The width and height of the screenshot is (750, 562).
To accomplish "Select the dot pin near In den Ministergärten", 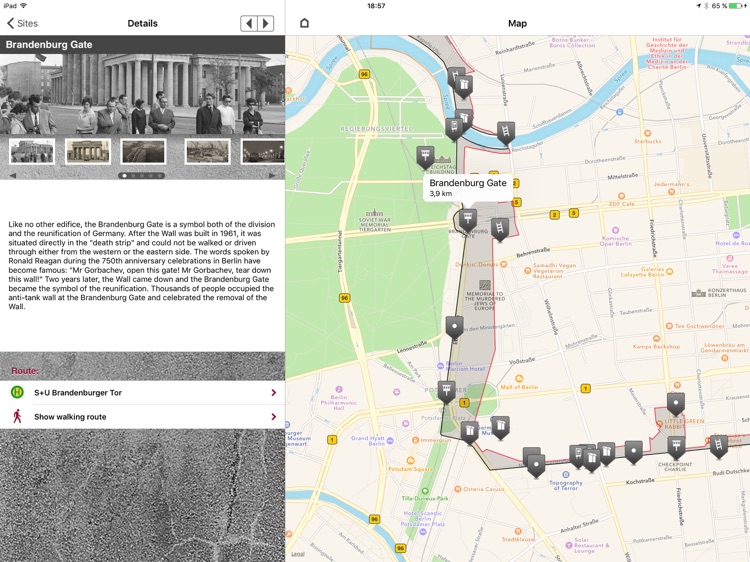I will point(454,327).
